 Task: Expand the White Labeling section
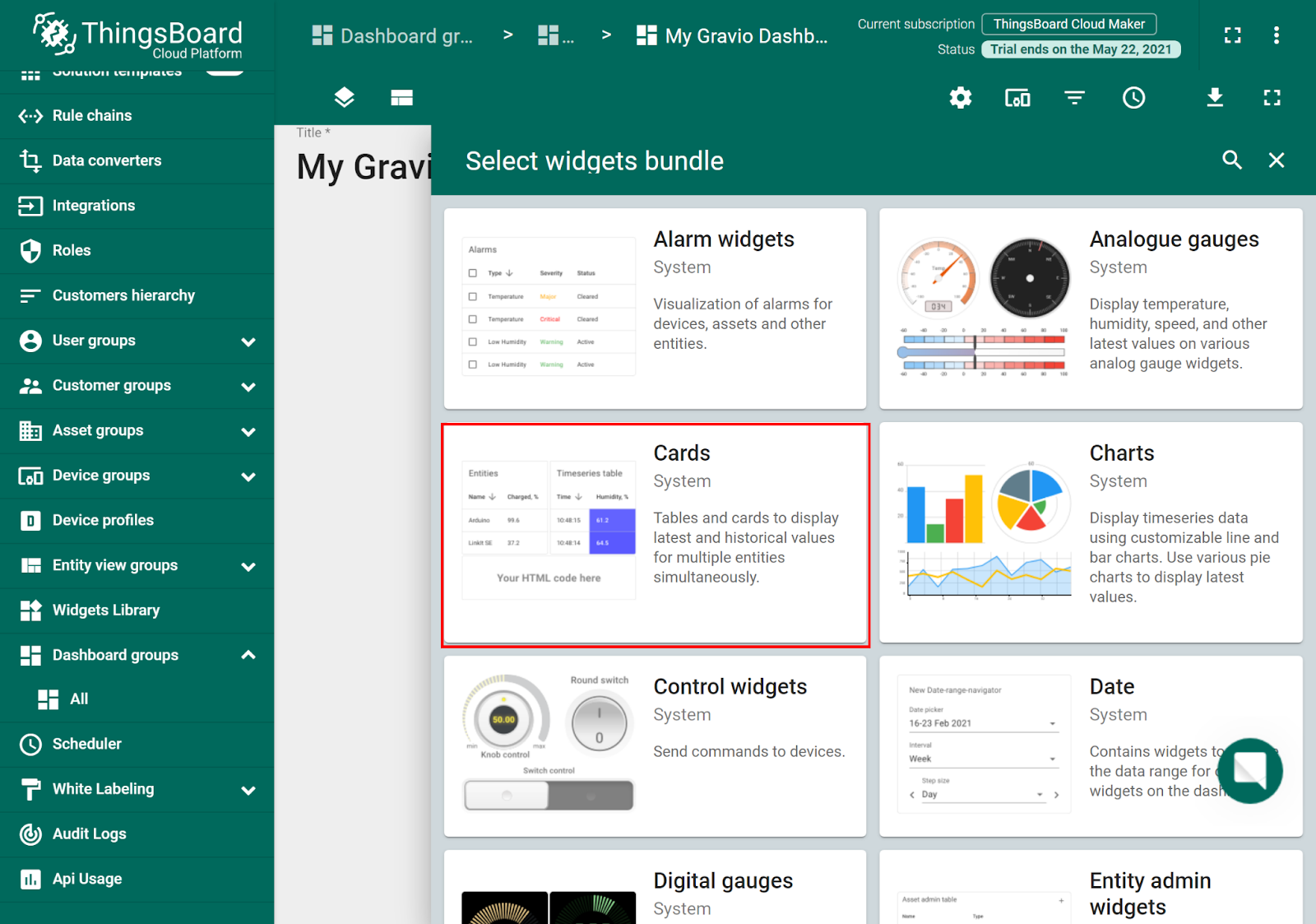(x=249, y=789)
